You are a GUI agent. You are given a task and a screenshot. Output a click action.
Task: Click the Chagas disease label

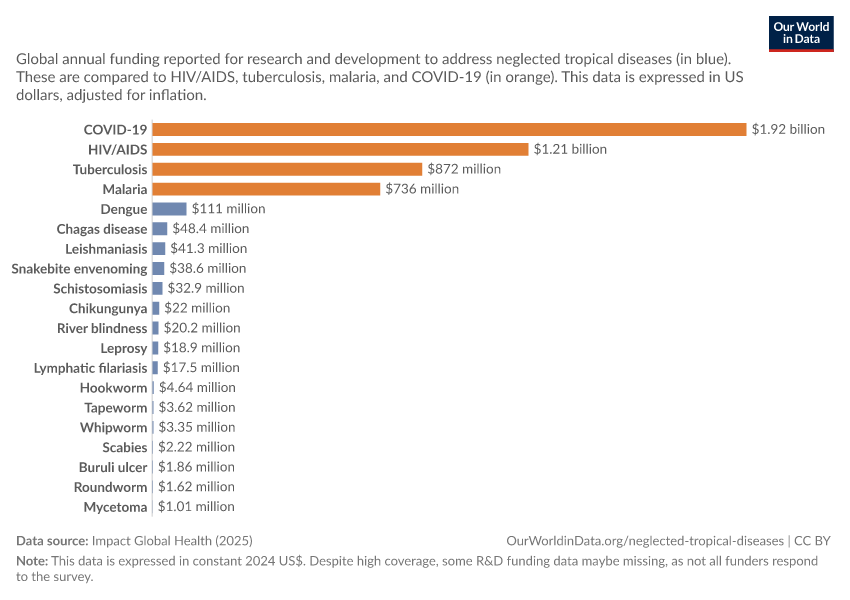[102, 229]
